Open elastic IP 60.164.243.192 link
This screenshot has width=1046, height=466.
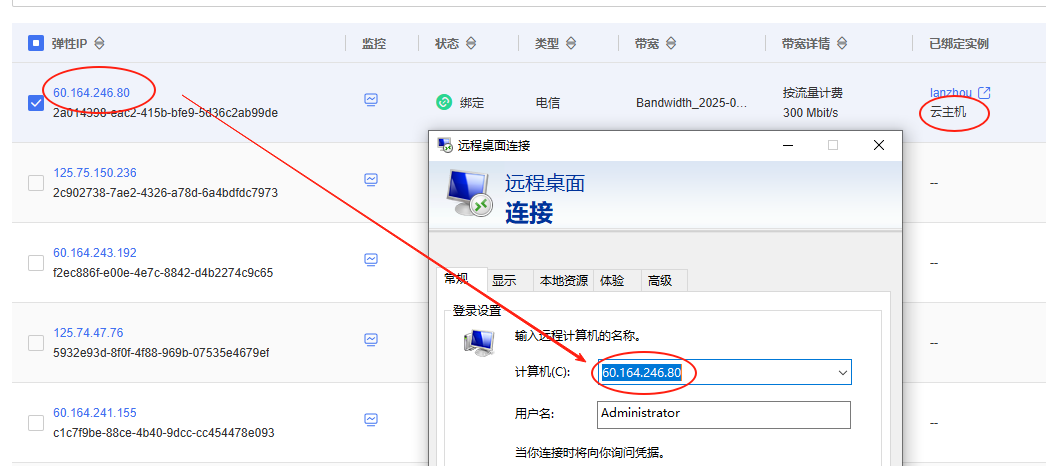click(x=95, y=253)
